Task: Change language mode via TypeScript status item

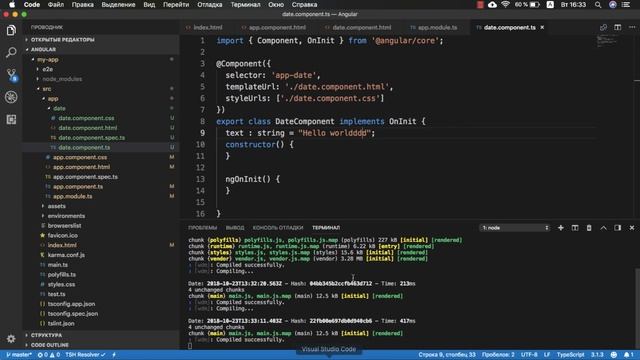Action: [570, 355]
